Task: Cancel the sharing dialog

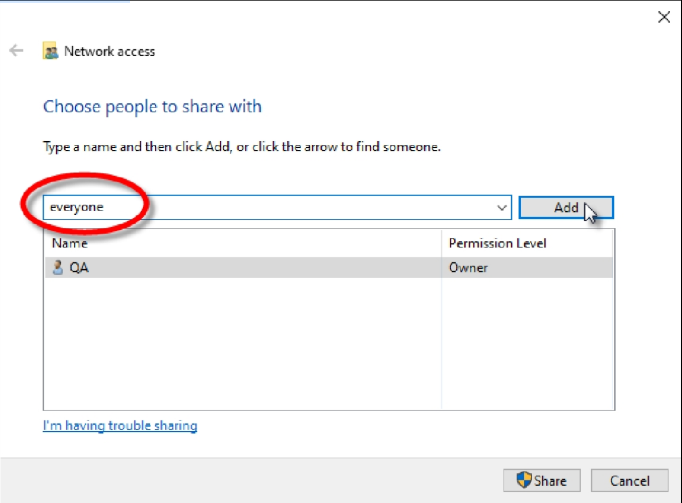Action: (628, 480)
